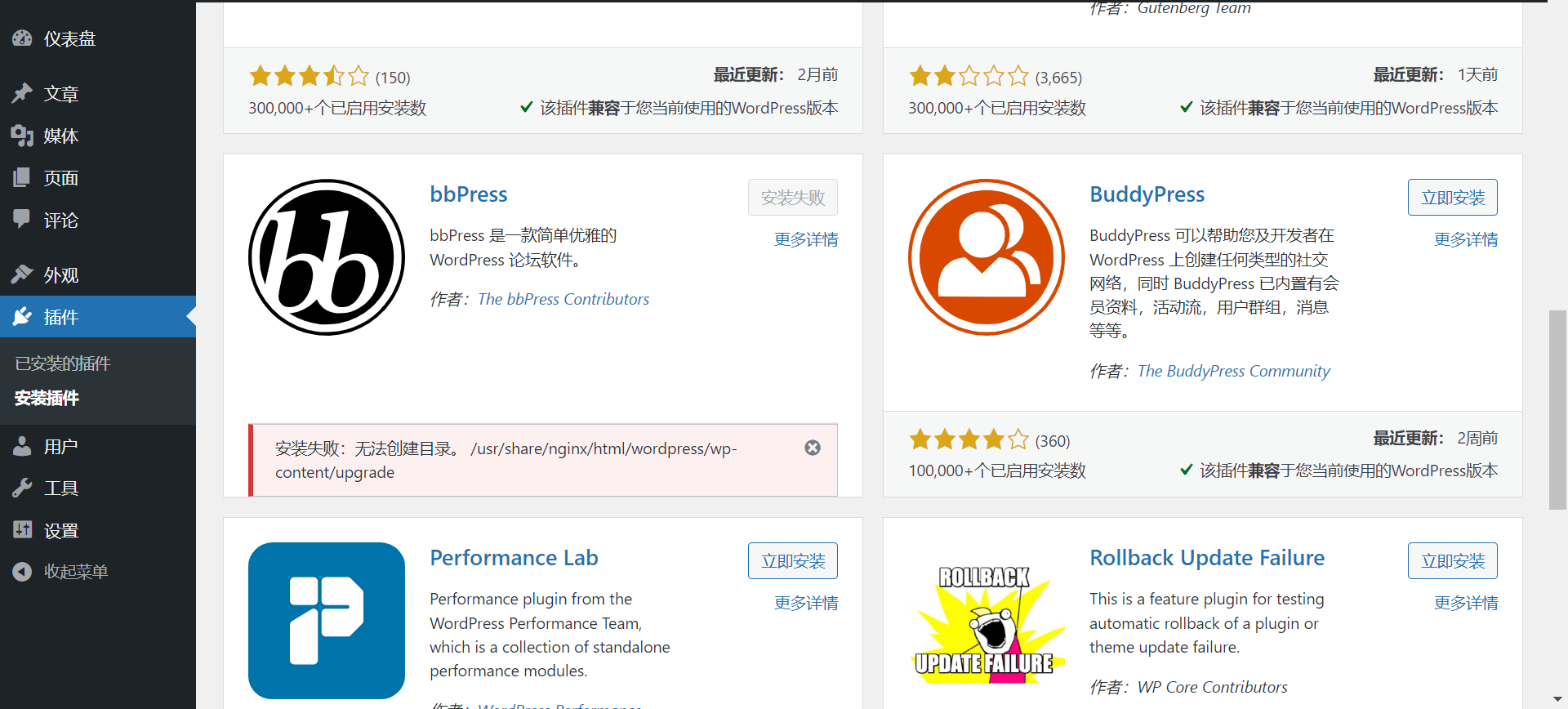Open 更多详情 for Rollback Update Failure

[x=1466, y=603]
